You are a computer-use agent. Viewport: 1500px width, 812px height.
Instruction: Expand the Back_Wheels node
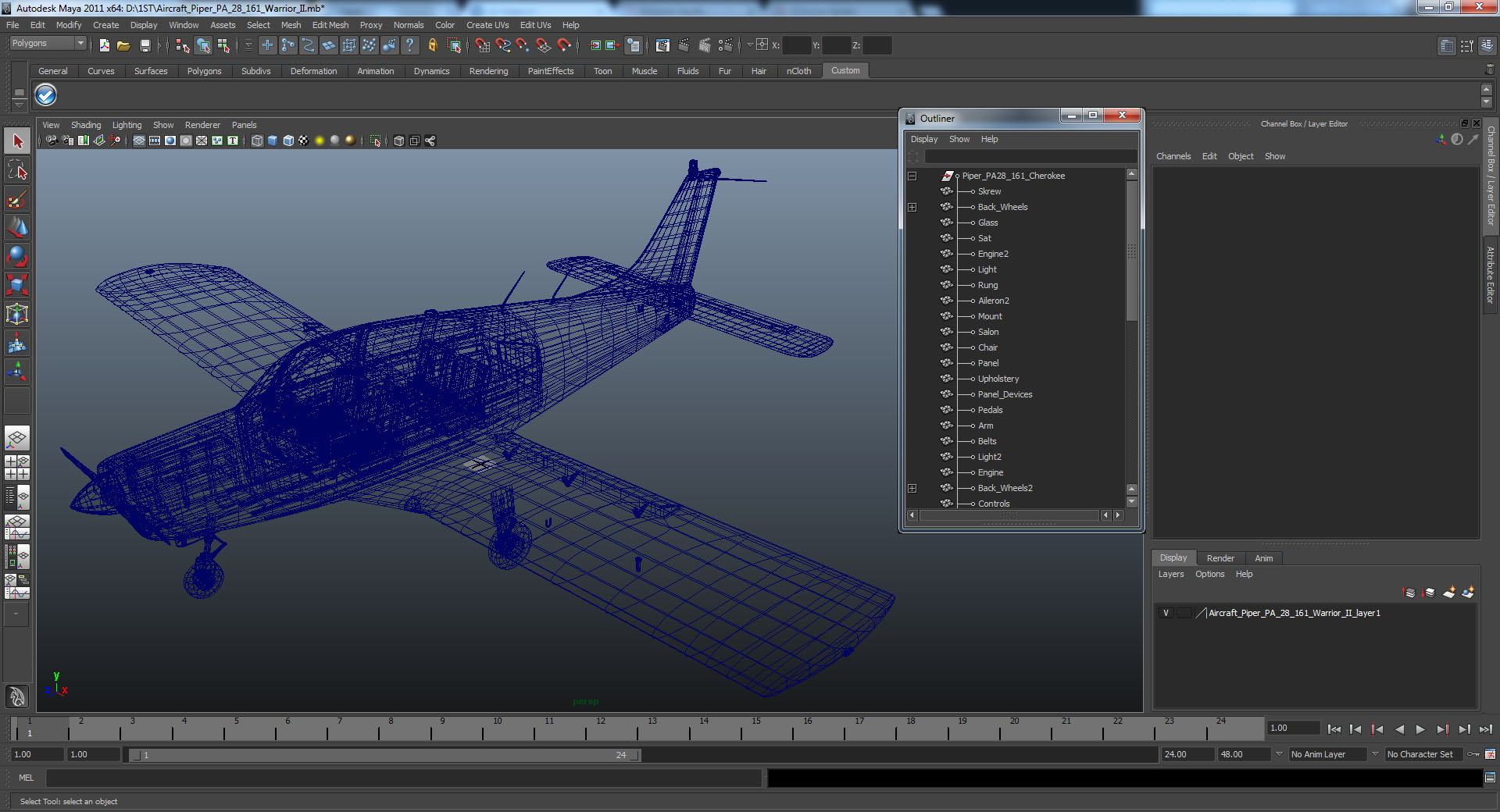pos(912,207)
